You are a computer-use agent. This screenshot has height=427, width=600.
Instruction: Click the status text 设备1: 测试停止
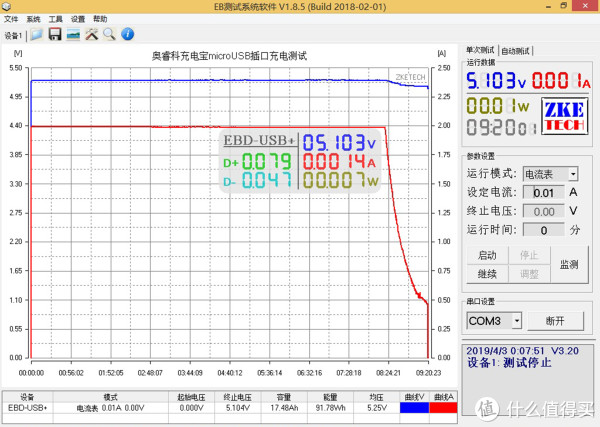pos(509,362)
